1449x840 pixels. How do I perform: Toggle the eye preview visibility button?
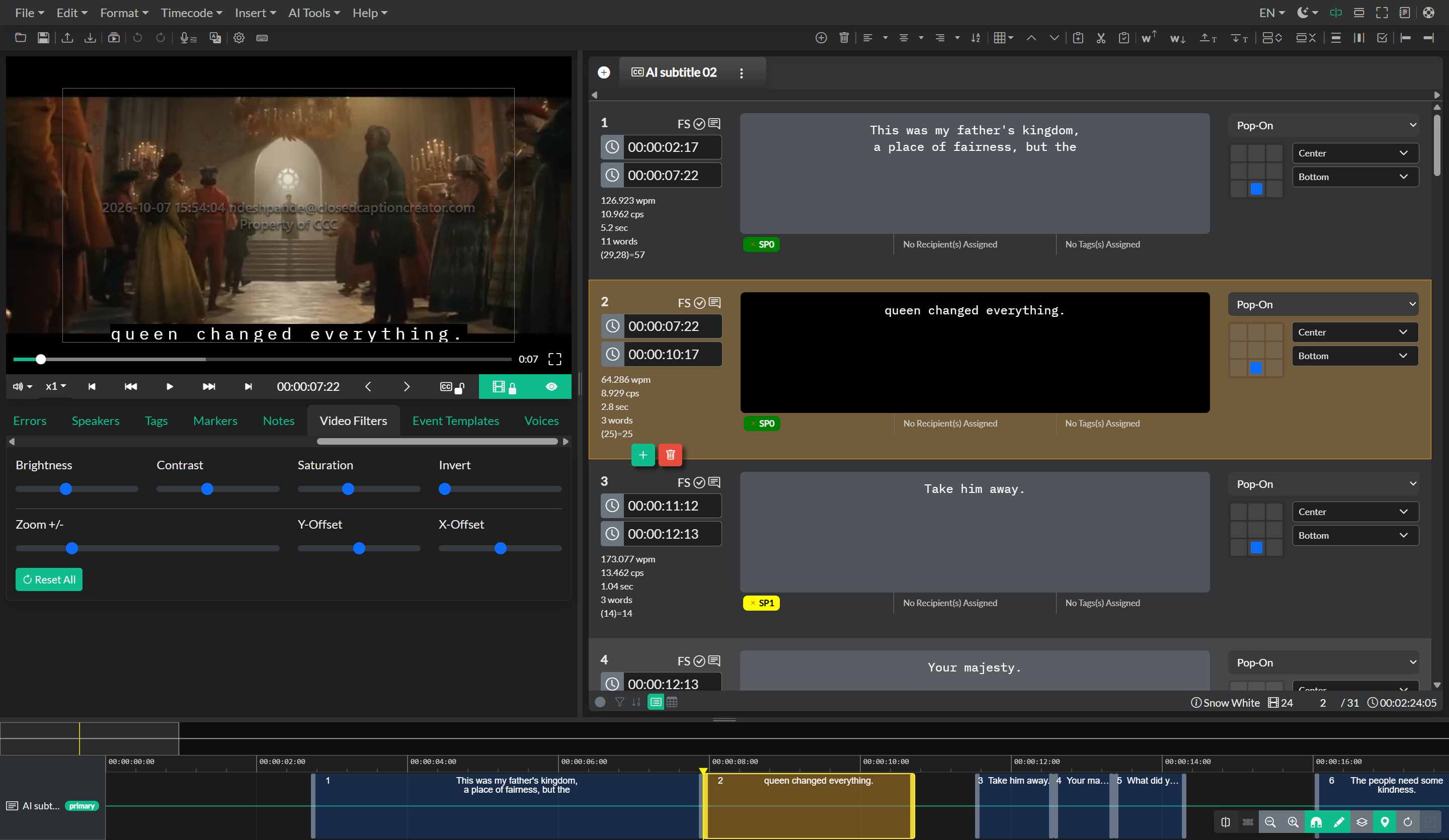point(551,387)
